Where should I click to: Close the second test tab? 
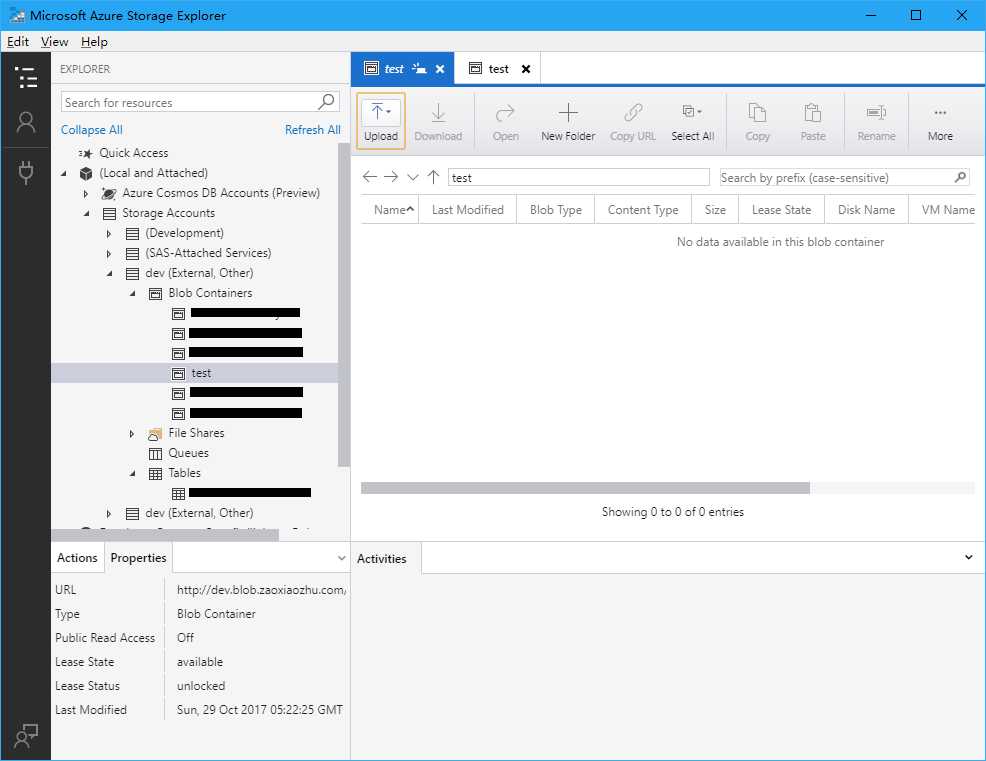click(526, 69)
